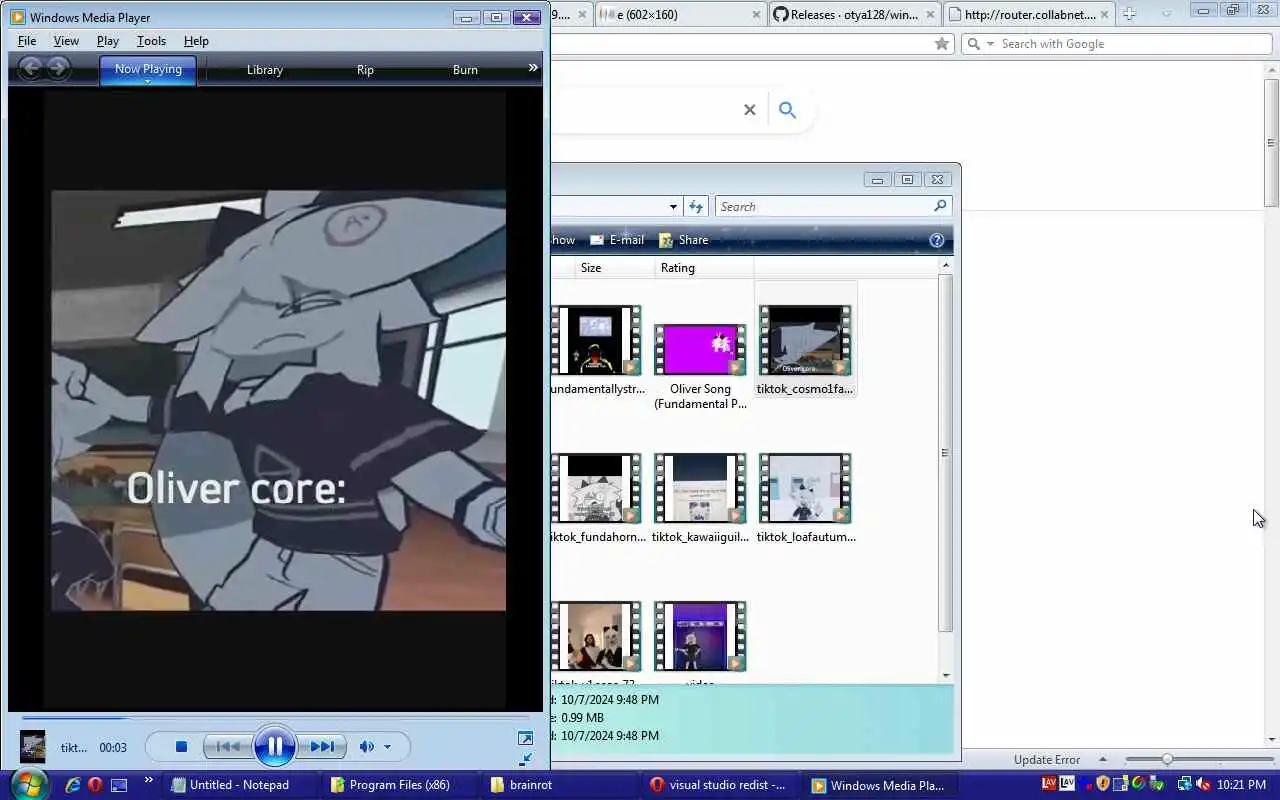Expand the browser status bar arrow
Image resolution: width=1280 pixels, height=800 pixels.
1102,760
